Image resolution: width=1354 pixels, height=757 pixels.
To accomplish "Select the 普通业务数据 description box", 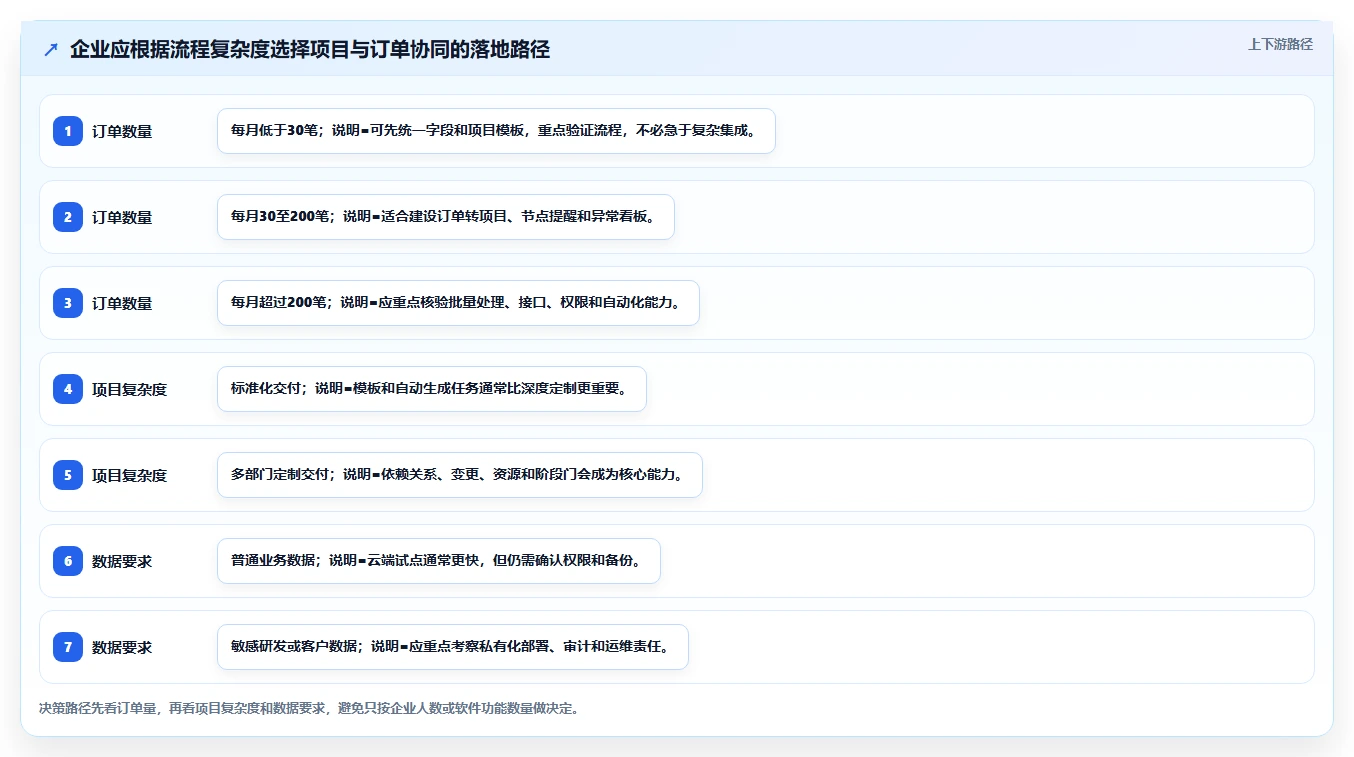I will pyautogui.click(x=439, y=561).
